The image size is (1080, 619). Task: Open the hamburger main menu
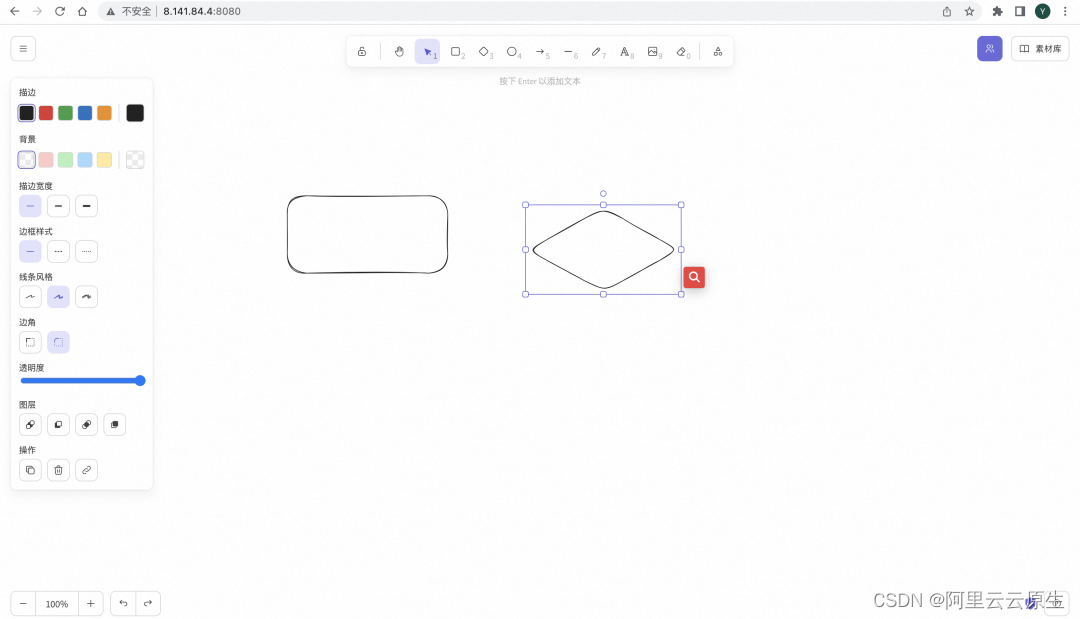pyautogui.click(x=23, y=47)
